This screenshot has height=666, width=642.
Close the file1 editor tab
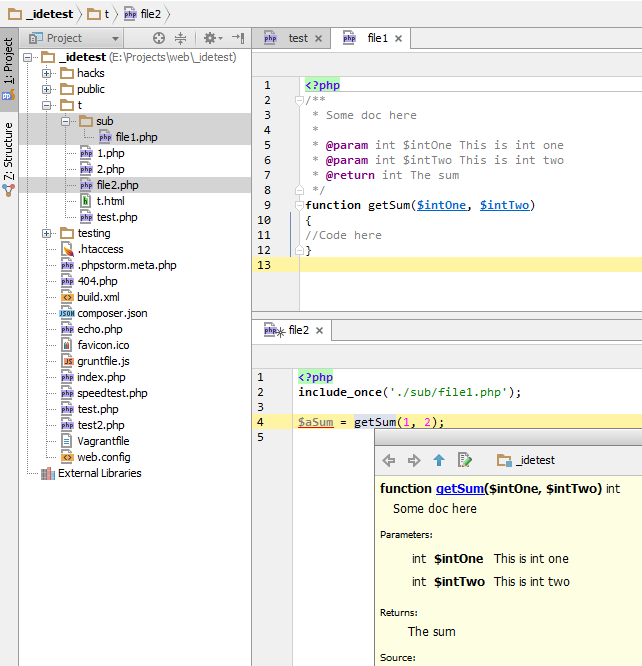398,39
